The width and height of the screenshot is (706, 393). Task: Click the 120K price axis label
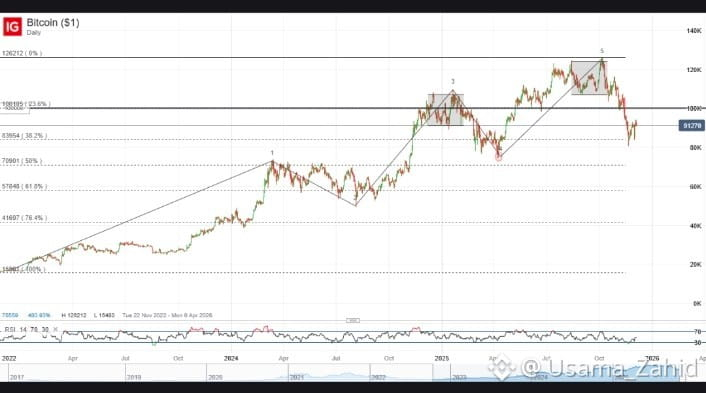(694, 70)
